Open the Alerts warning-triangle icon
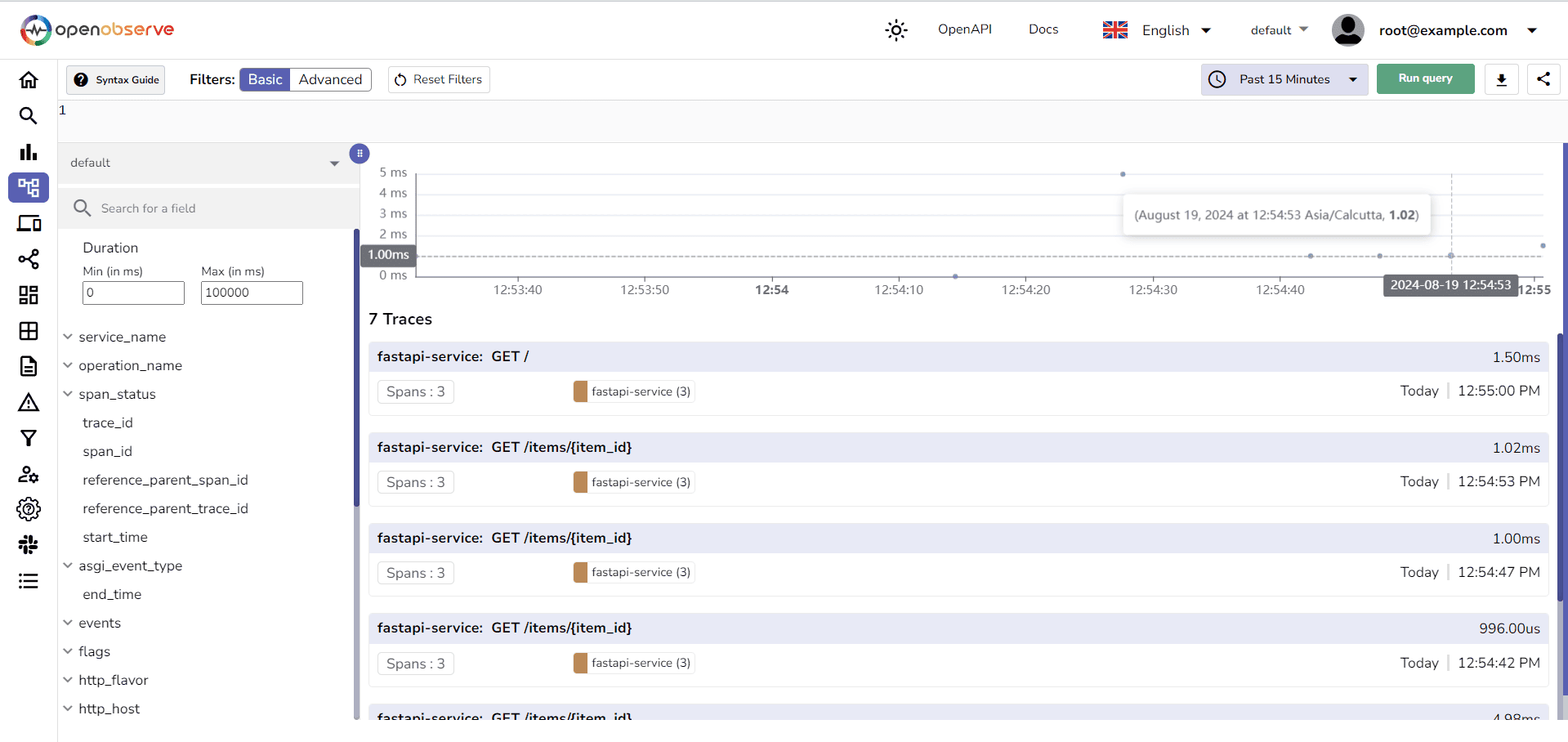 click(x=29, y=402)
